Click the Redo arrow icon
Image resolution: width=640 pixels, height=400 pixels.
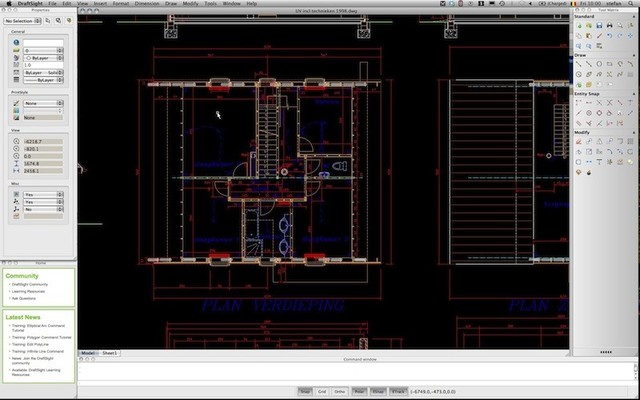(x=620, y=36)
